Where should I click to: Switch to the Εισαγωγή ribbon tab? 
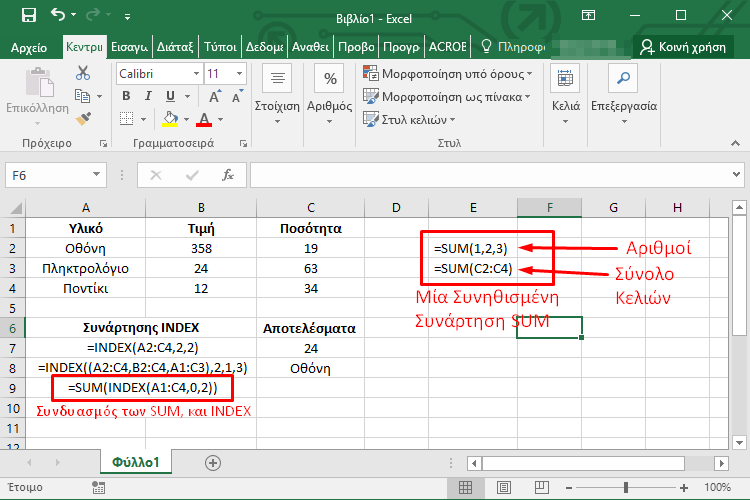click(129, 47)
